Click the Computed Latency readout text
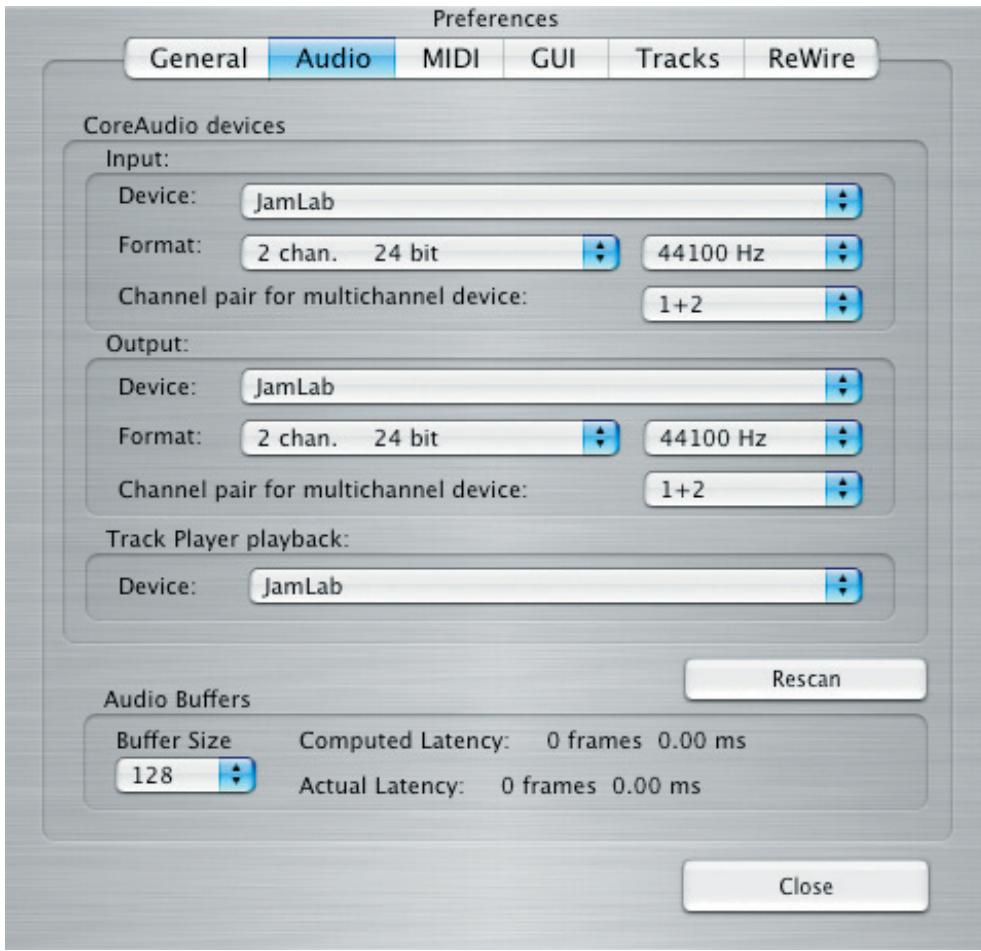The image size is (981, 951). click(x=522, y=741)
